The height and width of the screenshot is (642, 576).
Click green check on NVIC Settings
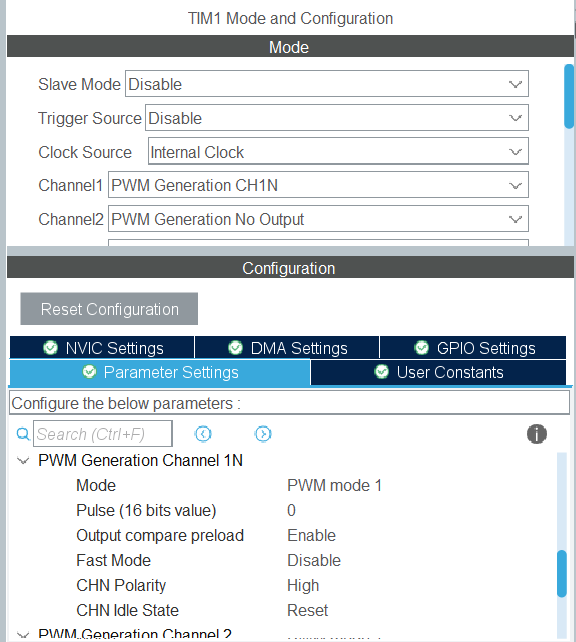50,348
